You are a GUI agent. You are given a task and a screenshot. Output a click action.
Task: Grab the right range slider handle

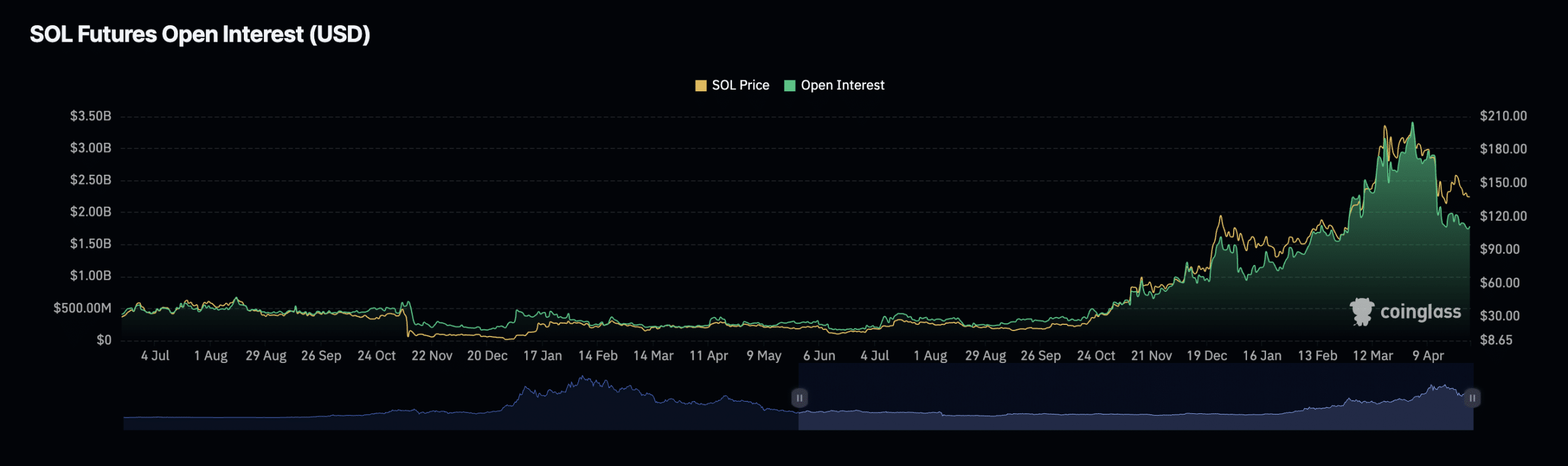click(x=1472, y=398)
